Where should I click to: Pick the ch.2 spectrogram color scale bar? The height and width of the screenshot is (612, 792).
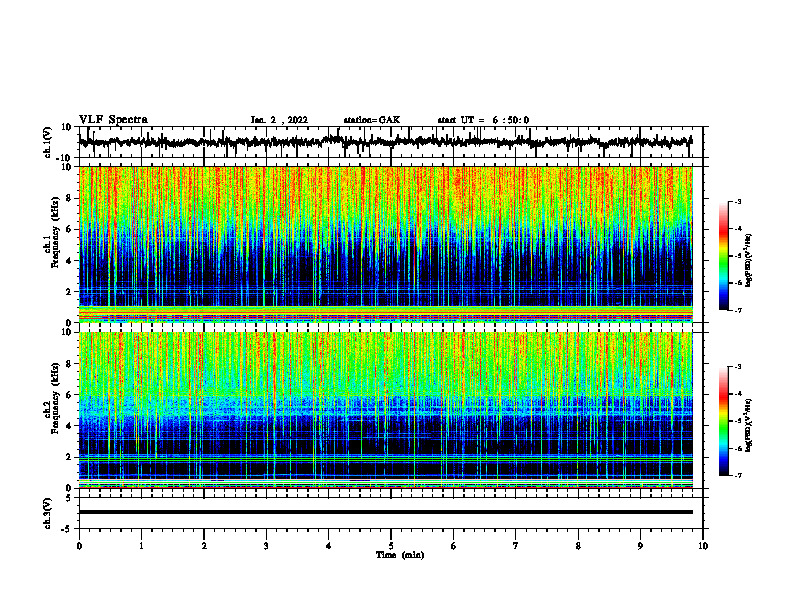pyautogui.click(x=723, y=421)
